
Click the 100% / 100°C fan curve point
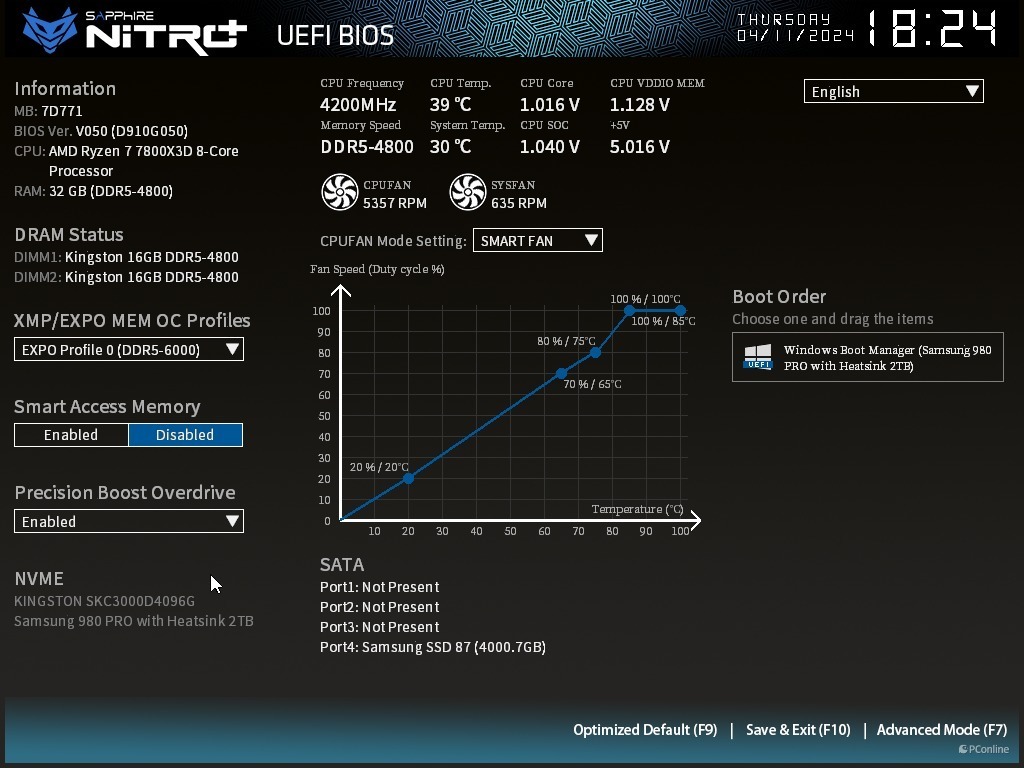680,311
